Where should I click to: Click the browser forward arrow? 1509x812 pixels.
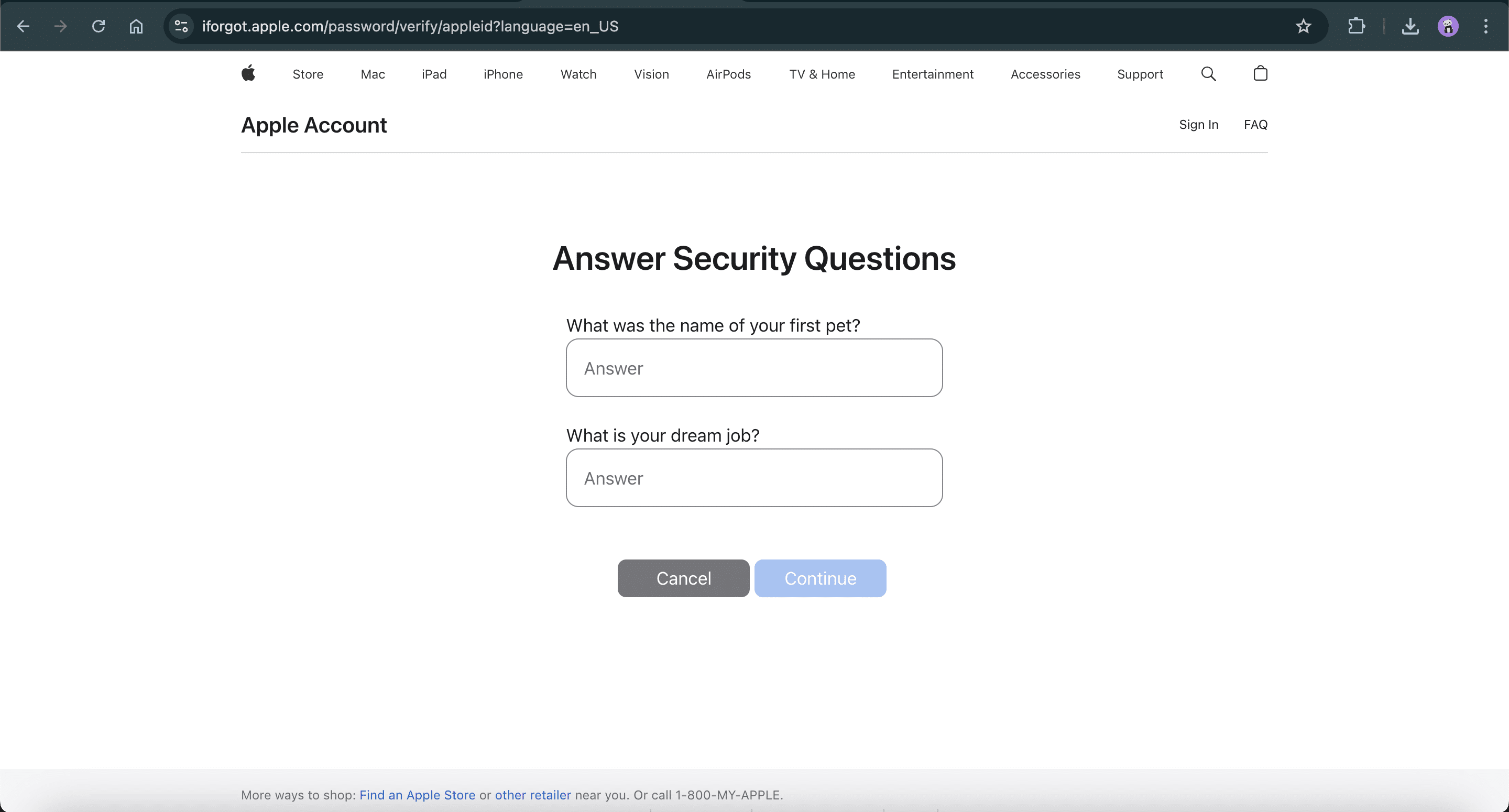pyautogui.click(x=60, y=26)
